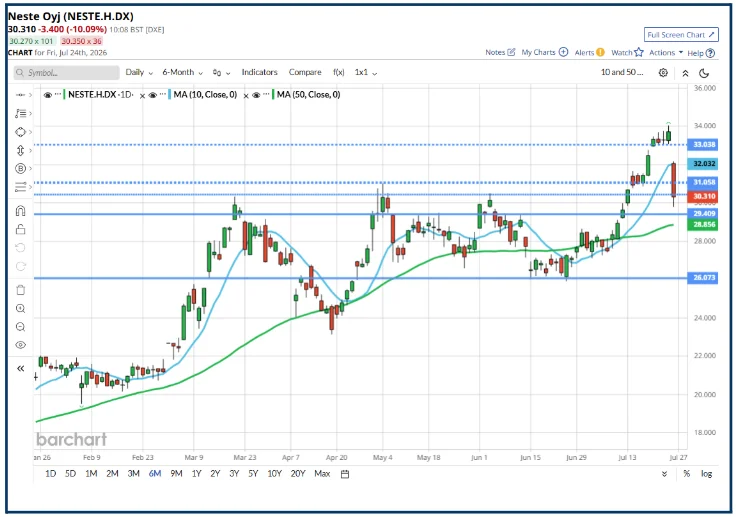Add chart to My Charts

(544, 53)
